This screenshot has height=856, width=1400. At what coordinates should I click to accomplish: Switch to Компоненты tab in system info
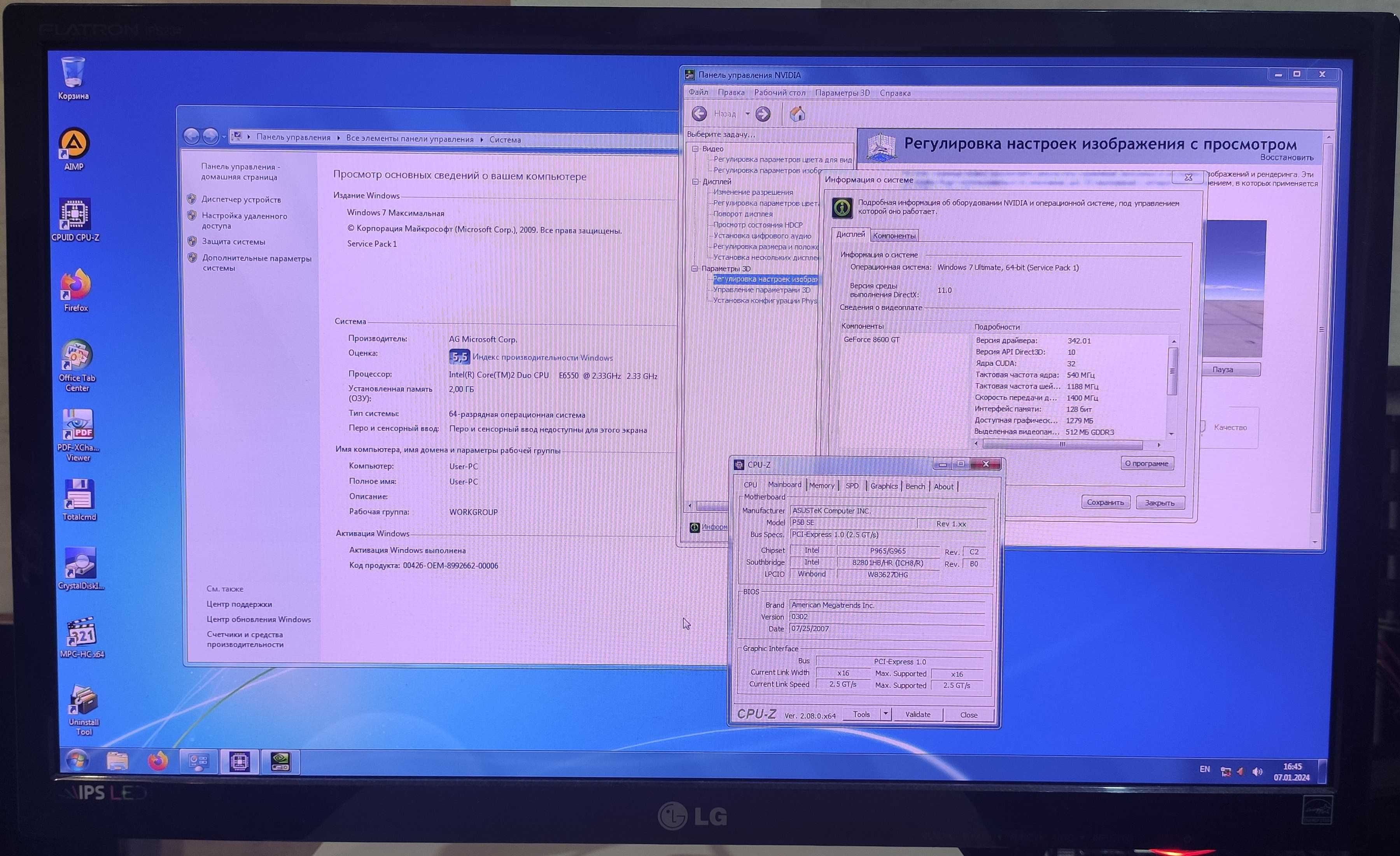(894, 235)
